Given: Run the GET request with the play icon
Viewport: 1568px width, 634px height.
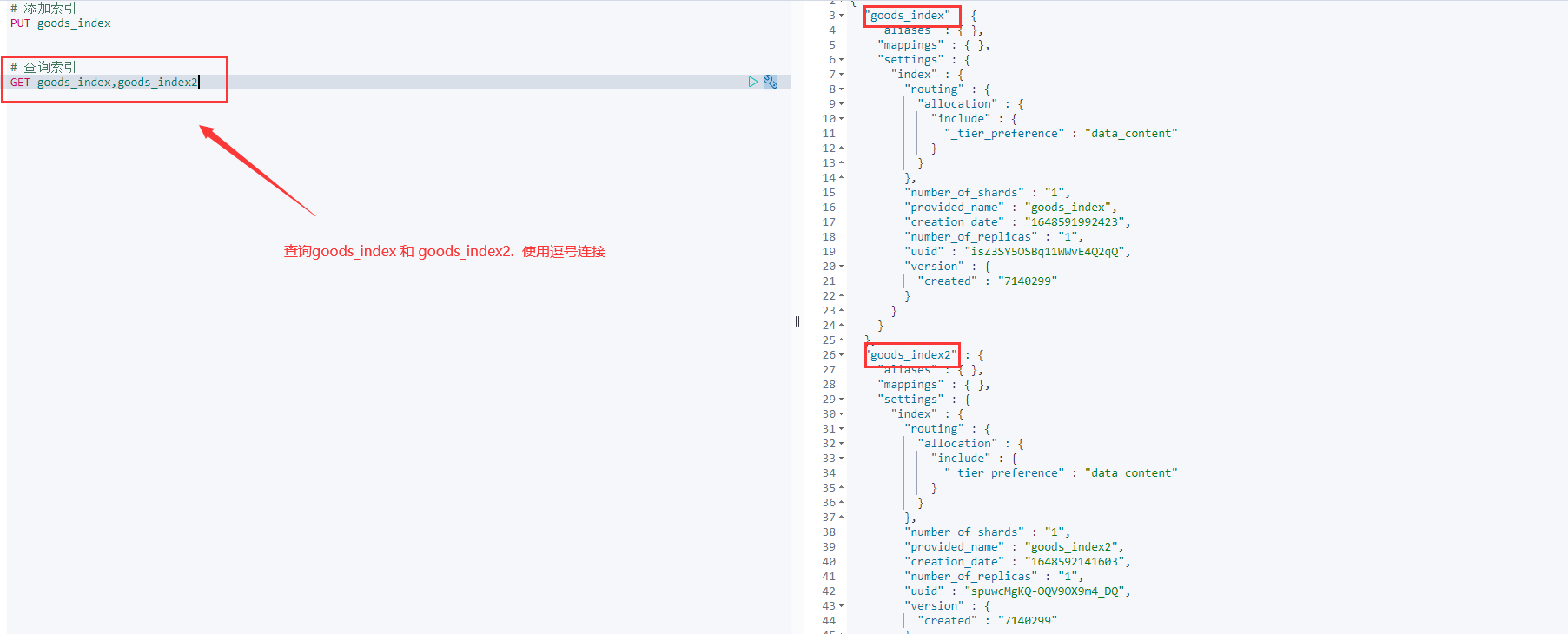Looking at the screenshot, I should point(753,82).
